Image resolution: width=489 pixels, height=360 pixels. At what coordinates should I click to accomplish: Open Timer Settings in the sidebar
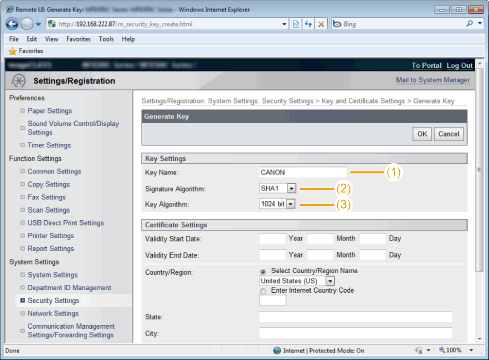tap(49, 145)
